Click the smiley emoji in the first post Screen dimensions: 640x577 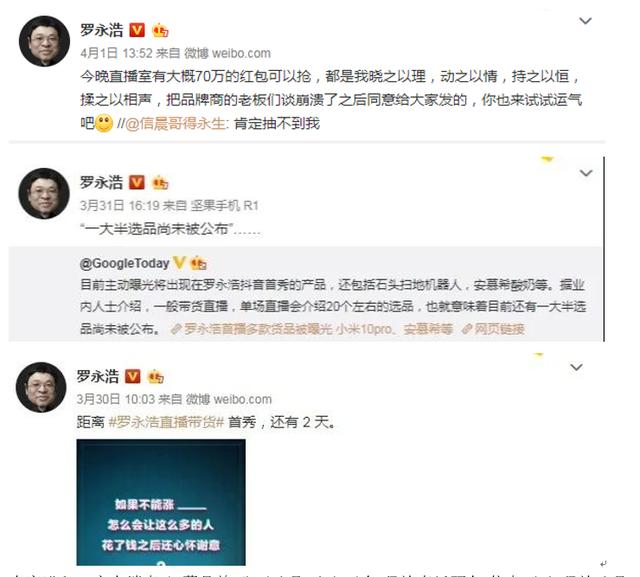pos(104,123)
